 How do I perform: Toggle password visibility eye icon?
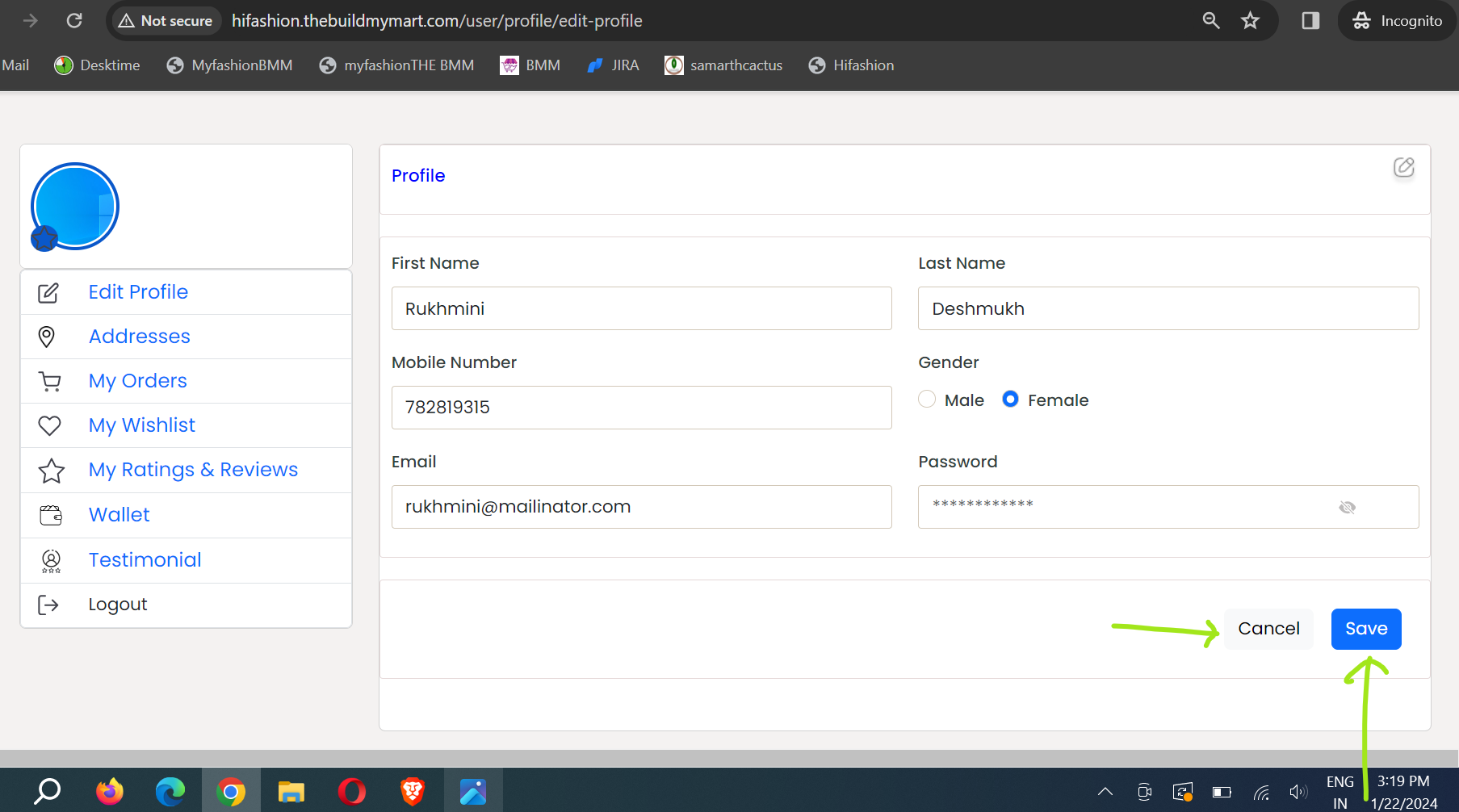[x=1347, y=508]
